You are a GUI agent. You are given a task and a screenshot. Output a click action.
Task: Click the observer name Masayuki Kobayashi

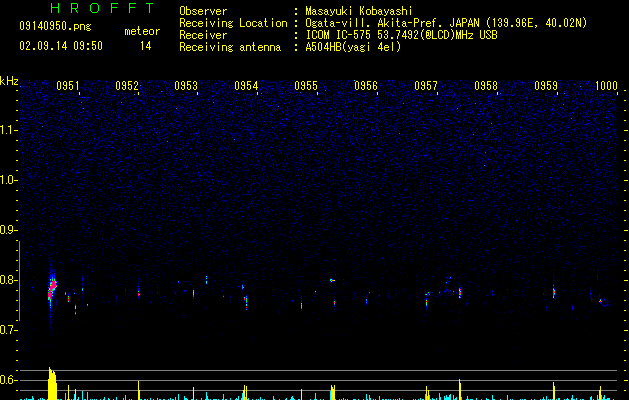359,11
